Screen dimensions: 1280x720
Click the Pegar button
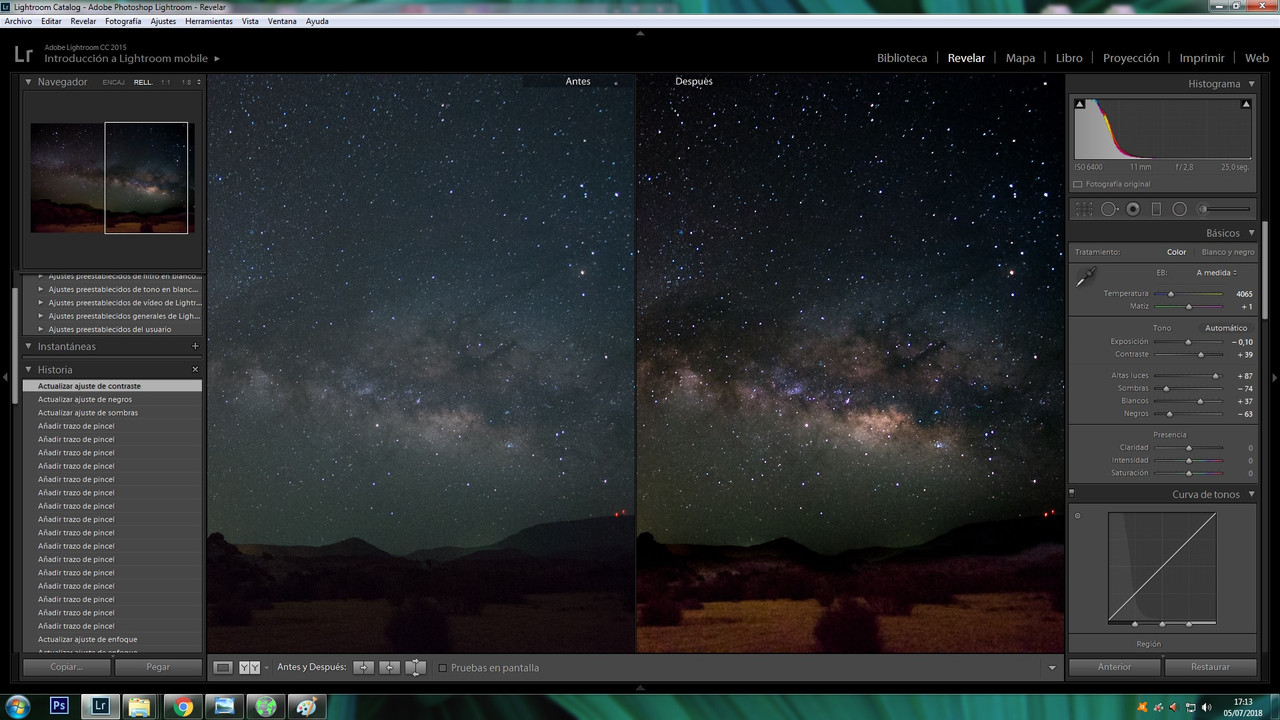(158, 667)
